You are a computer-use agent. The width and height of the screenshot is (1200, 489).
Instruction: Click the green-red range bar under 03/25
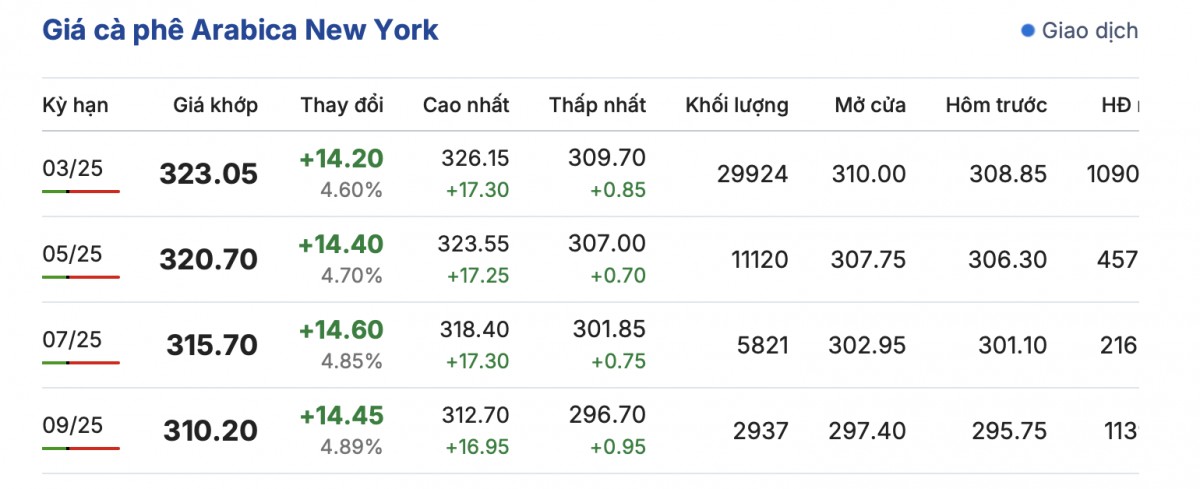click(x=81, y=190)
